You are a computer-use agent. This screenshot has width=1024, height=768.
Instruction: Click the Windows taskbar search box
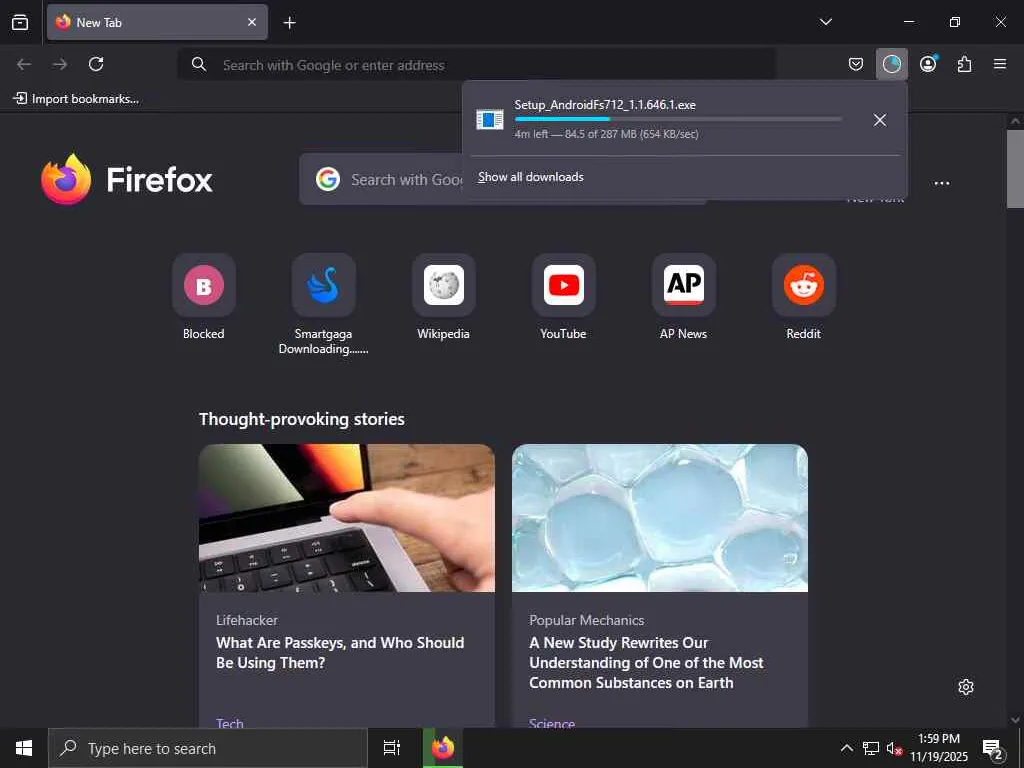pyautogui.click(x=208, y=748)
